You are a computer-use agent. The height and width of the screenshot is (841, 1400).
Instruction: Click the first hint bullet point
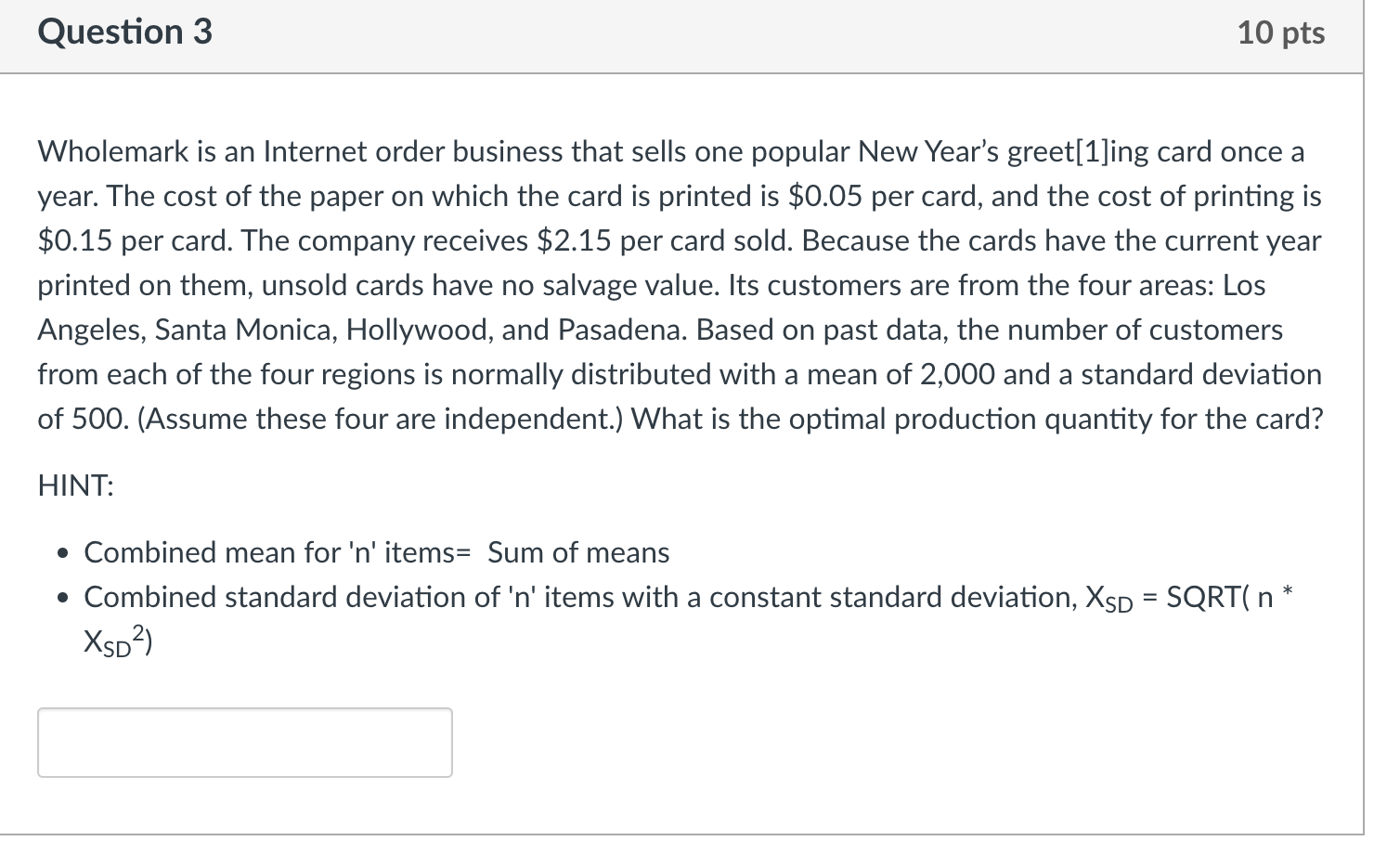click(375, 552)
